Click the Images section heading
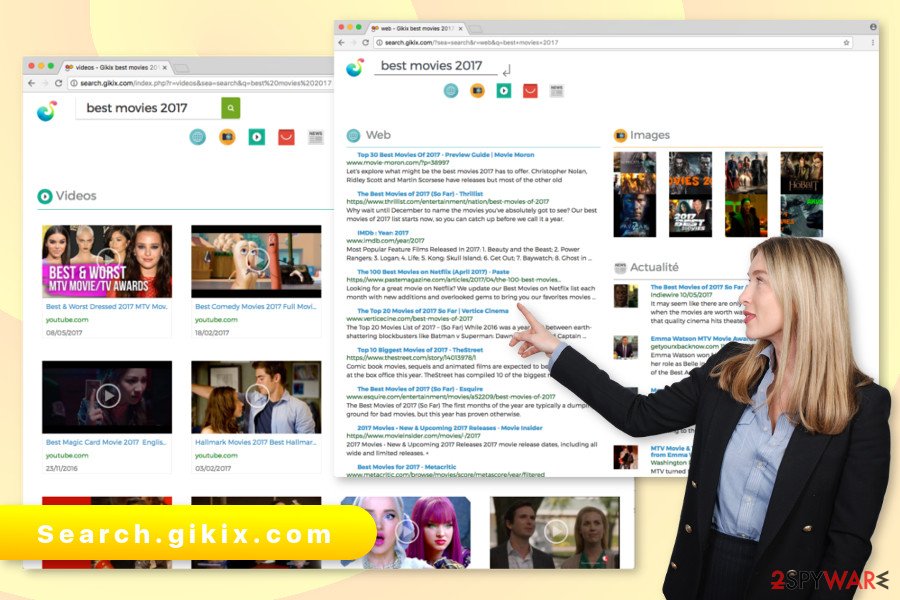This screenshot has height=600, width=900. [649, 135]
